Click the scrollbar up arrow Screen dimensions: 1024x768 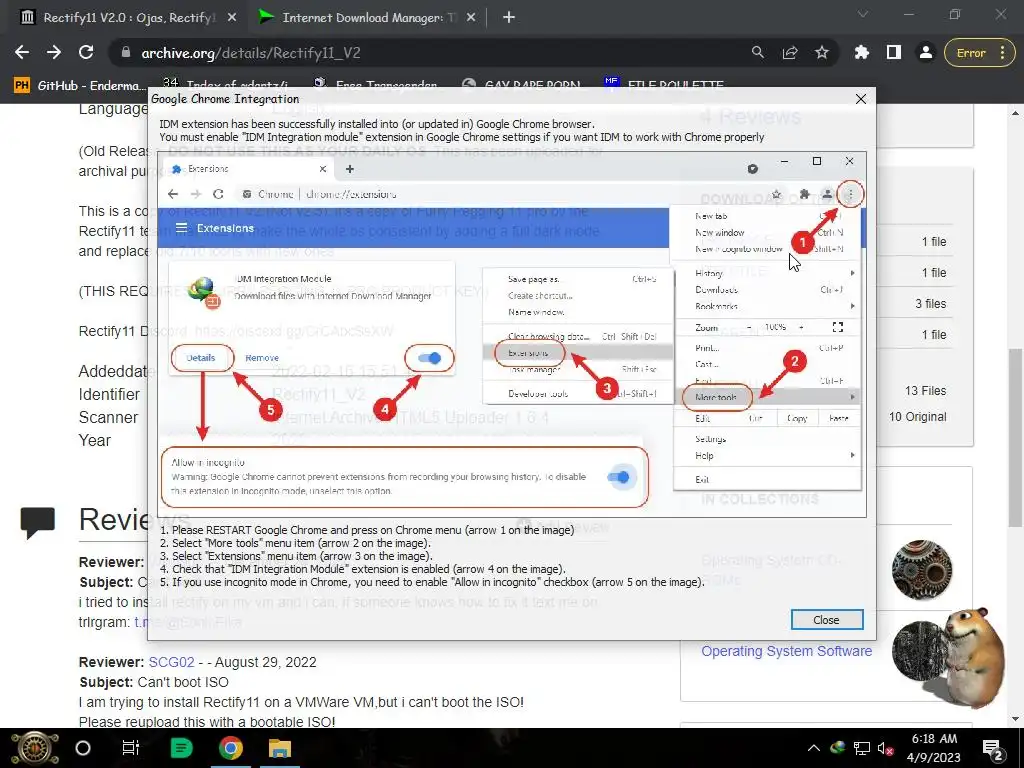point(1015,113)
